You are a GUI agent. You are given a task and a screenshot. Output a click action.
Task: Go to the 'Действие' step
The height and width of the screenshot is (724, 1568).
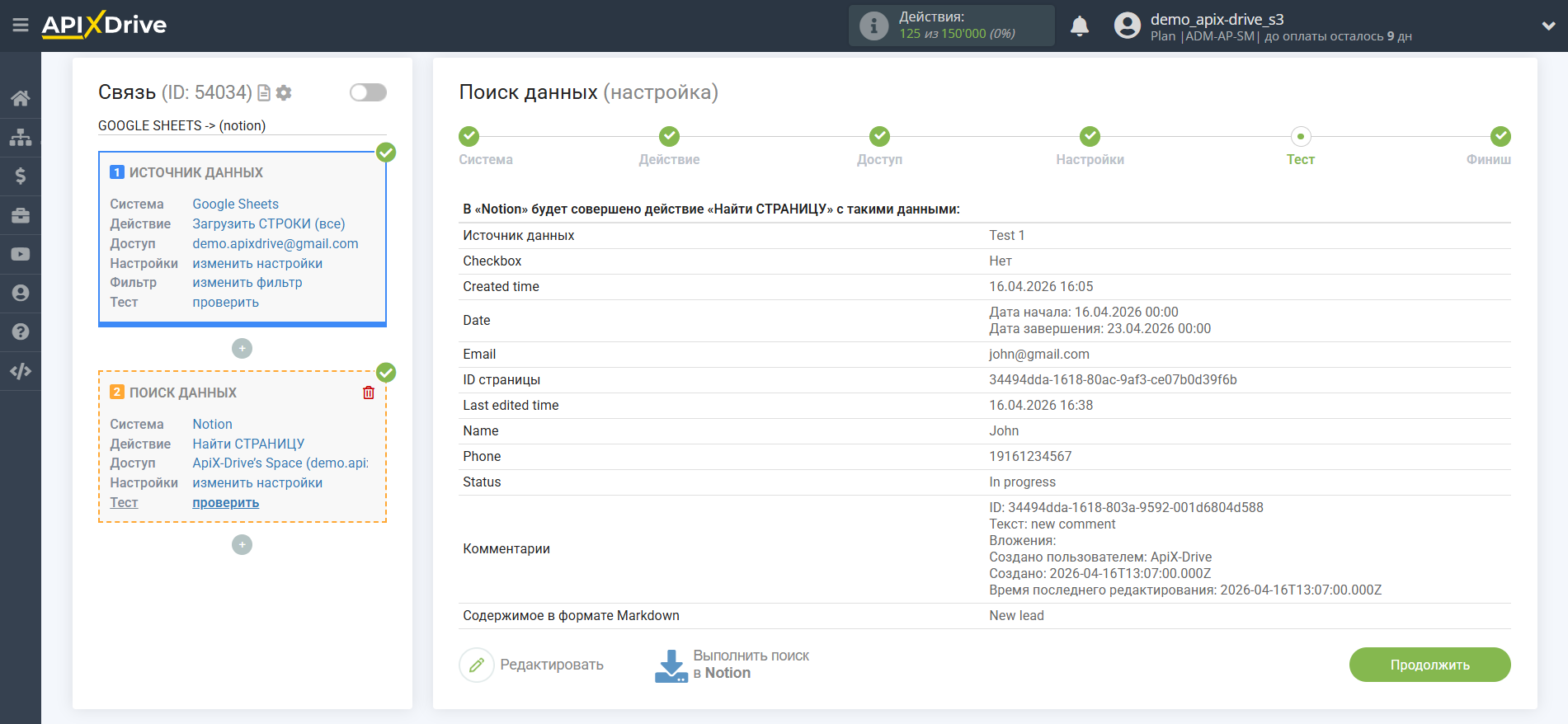coord(669,136)
